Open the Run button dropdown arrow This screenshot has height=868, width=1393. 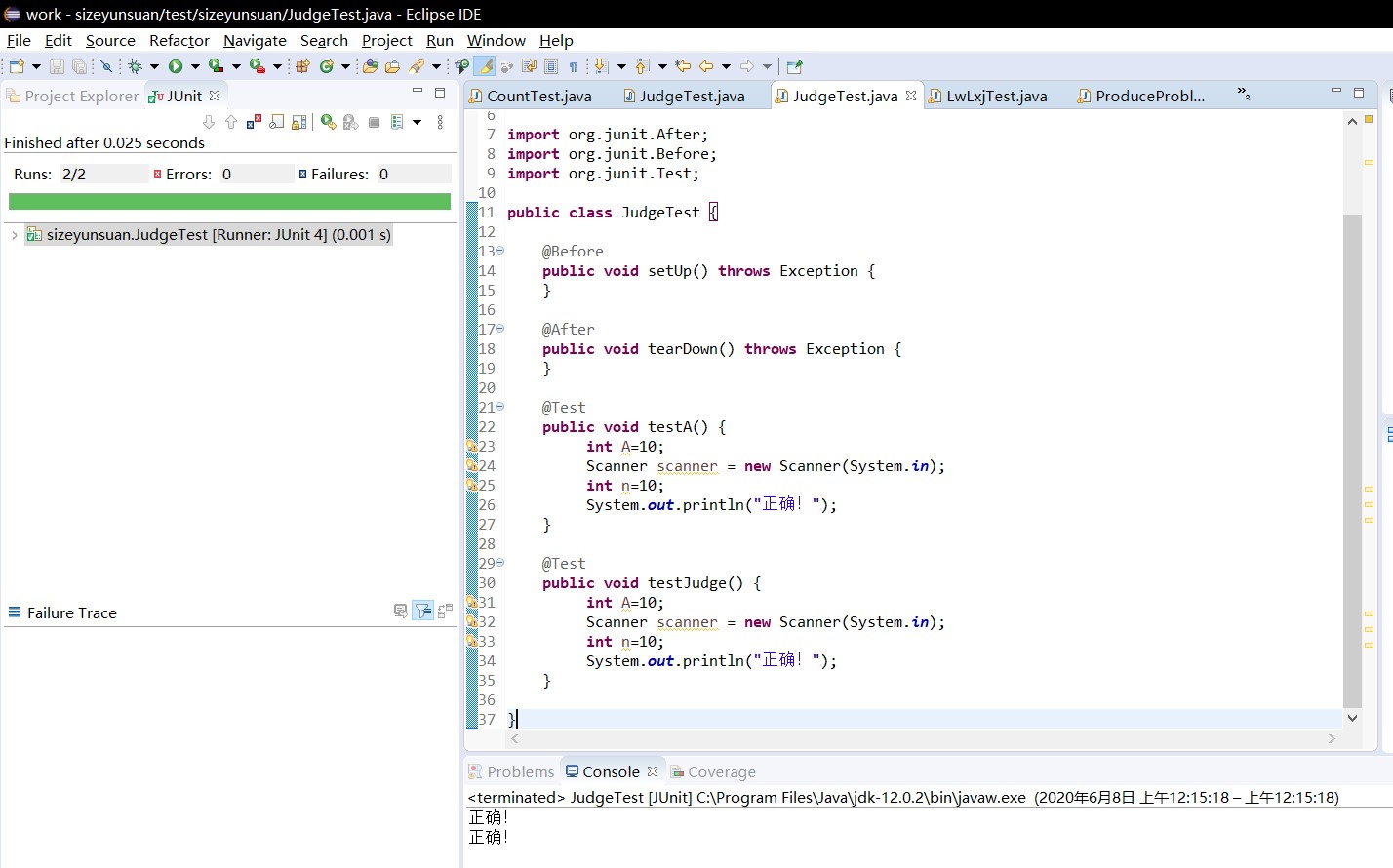(195, 66)
